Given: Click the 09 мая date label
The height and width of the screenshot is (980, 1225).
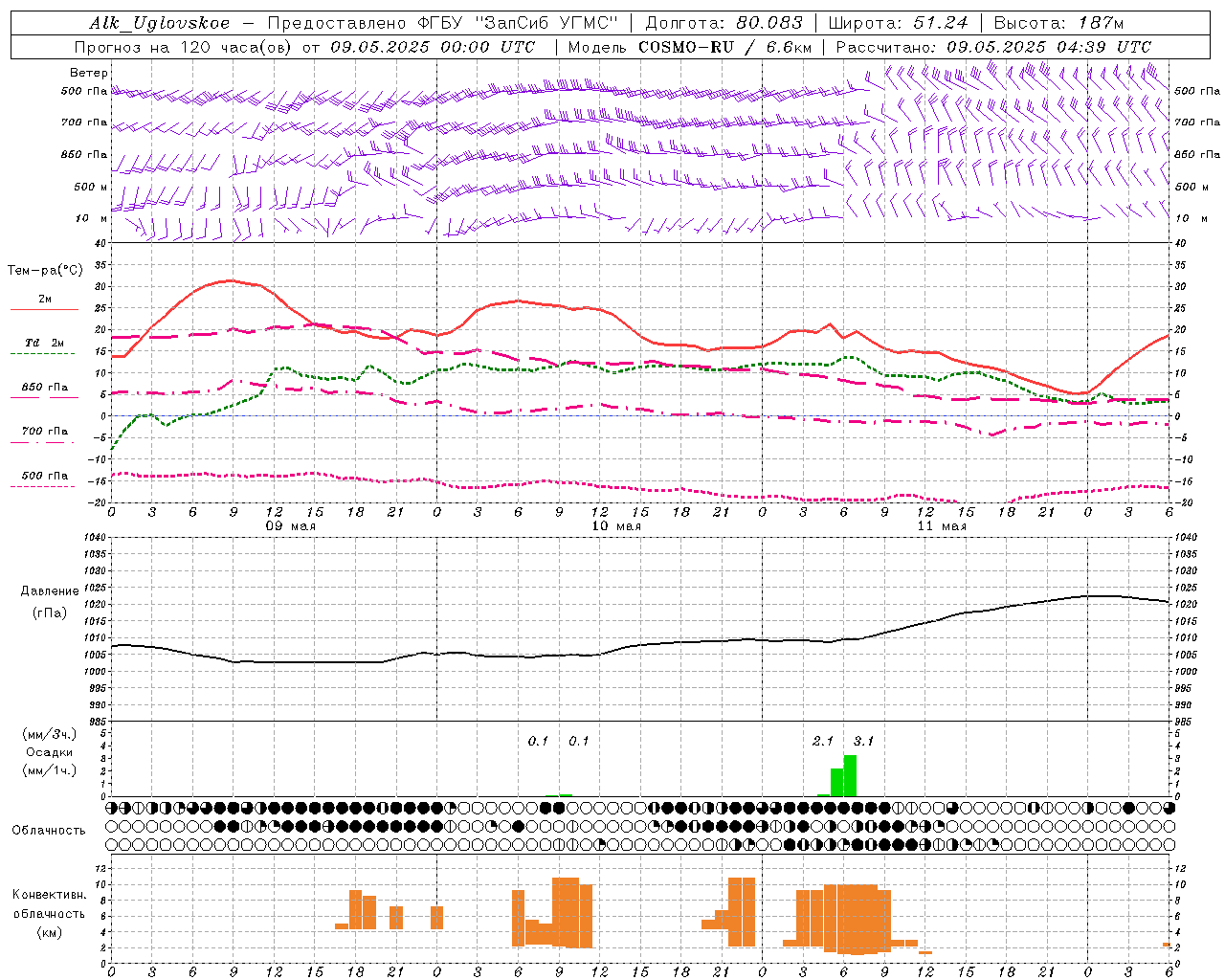Looking at the screenshot, I should (291, 526).
